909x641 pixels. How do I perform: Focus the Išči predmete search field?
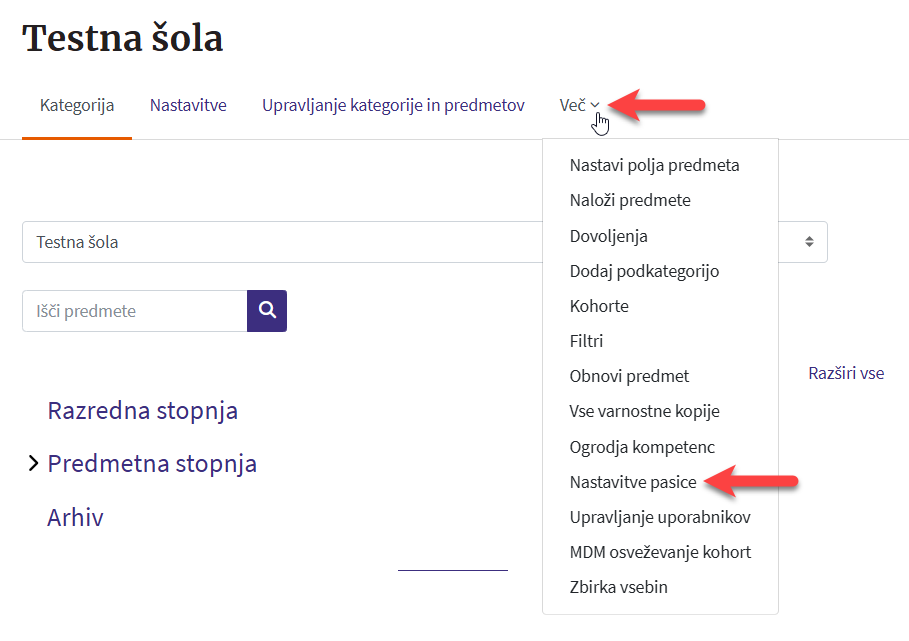(x=134, y=311)
